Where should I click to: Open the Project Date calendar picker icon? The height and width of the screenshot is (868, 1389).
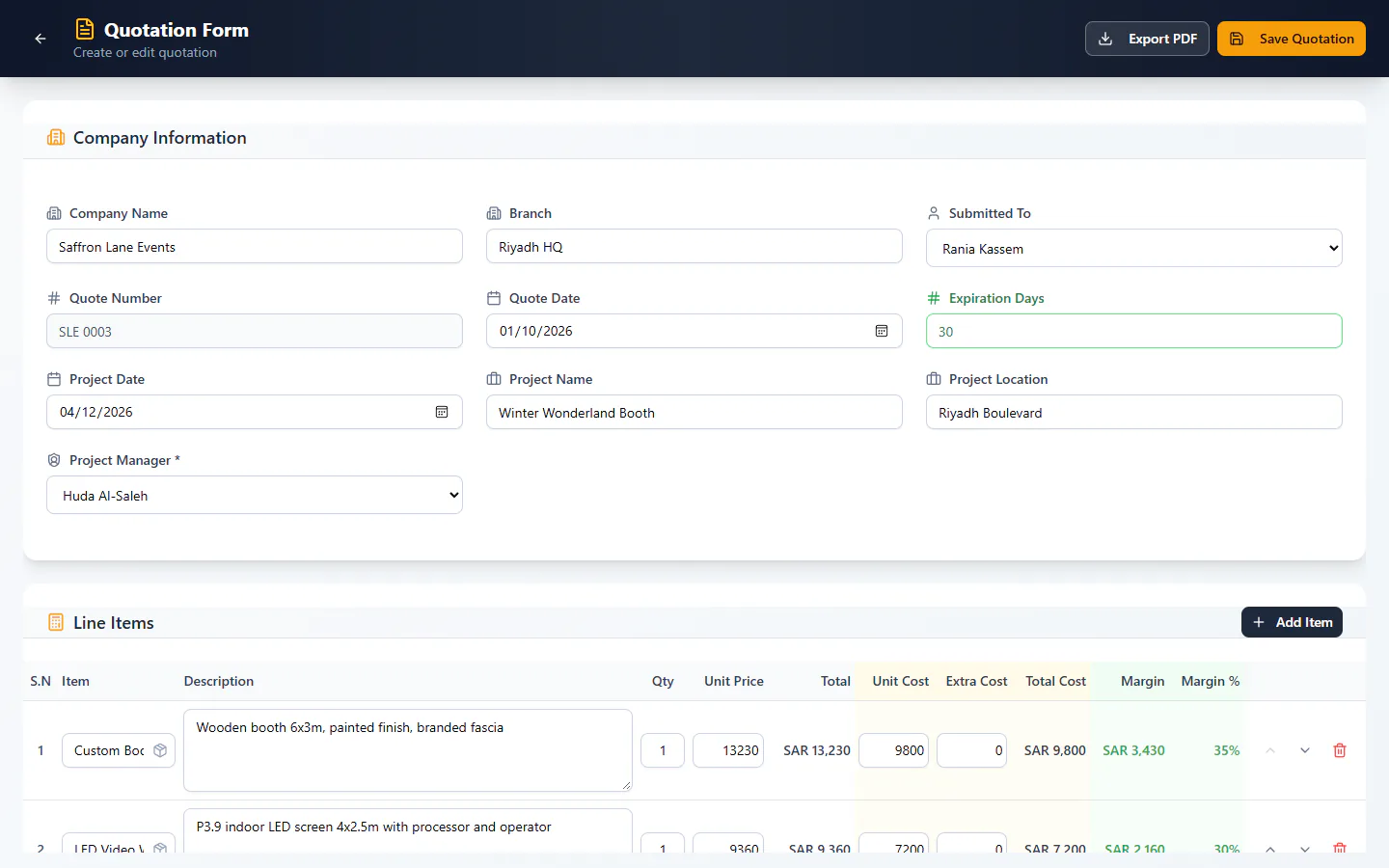pos(442,412)
